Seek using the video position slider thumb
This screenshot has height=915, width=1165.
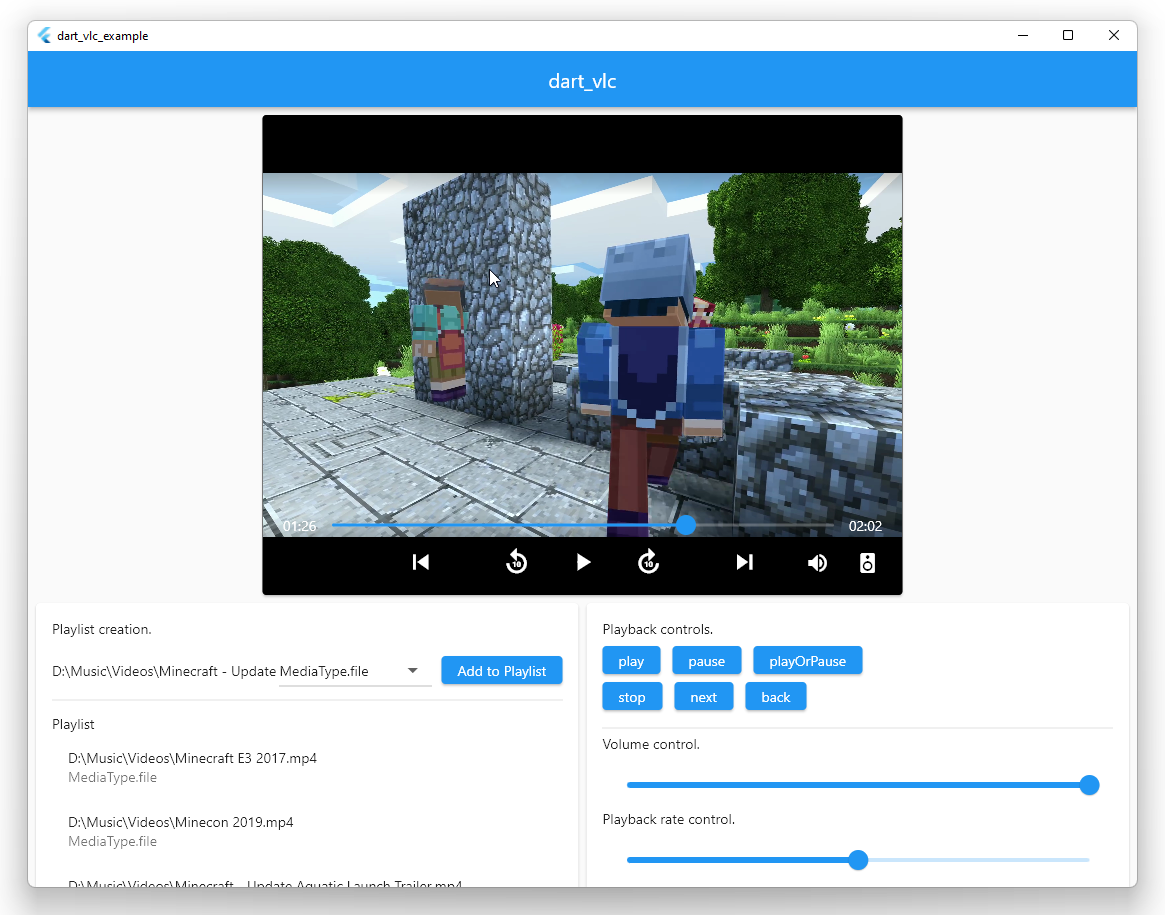click(686, 525)
